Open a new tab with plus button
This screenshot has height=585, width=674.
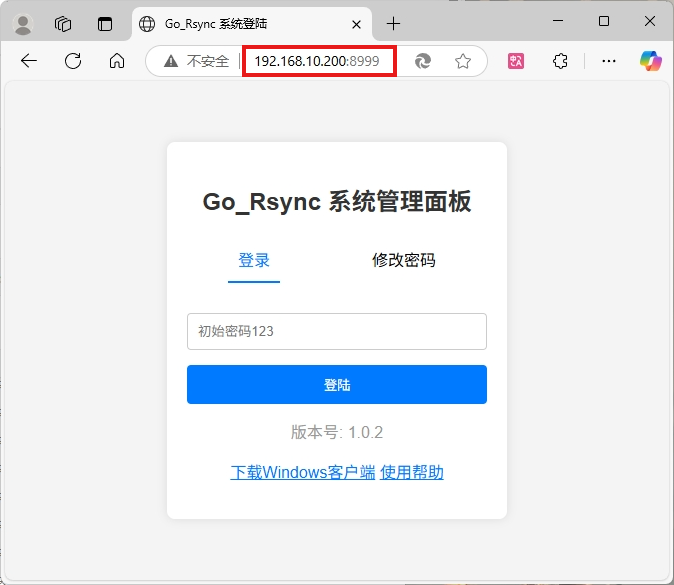(x=393, y=23)
